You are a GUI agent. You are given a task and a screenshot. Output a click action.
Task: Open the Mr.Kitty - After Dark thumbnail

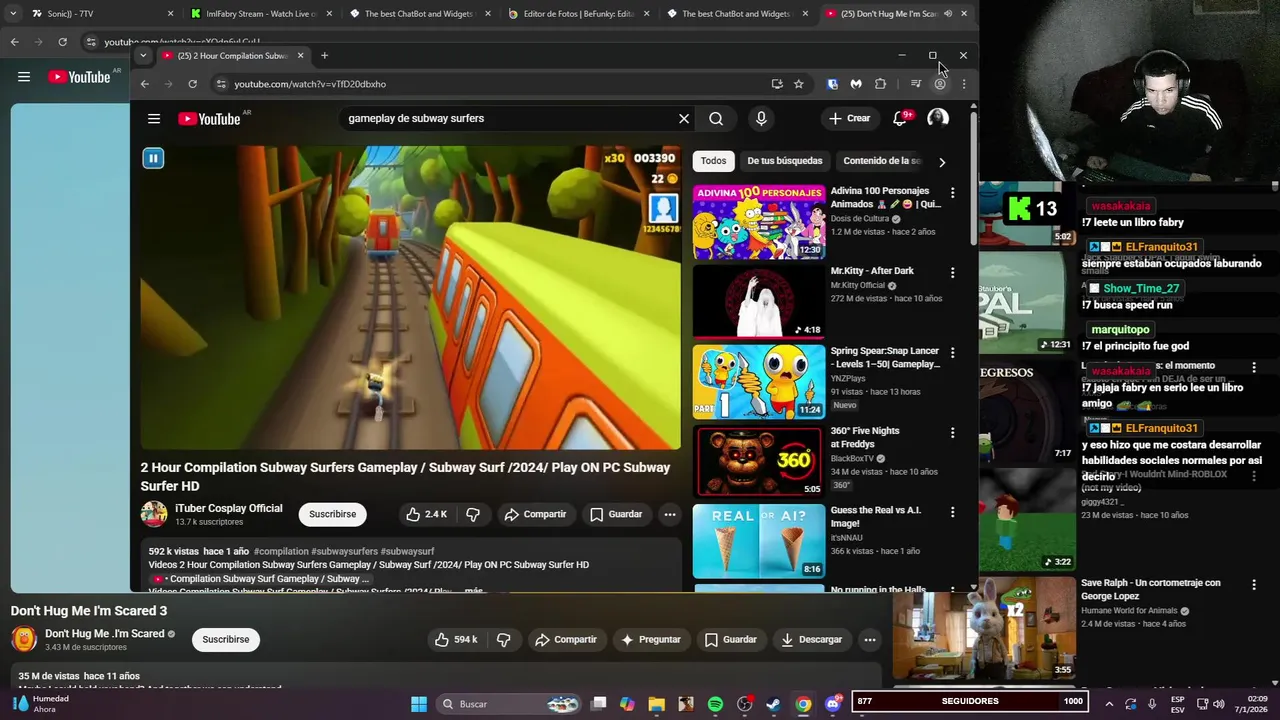click(x=759, y=301)
